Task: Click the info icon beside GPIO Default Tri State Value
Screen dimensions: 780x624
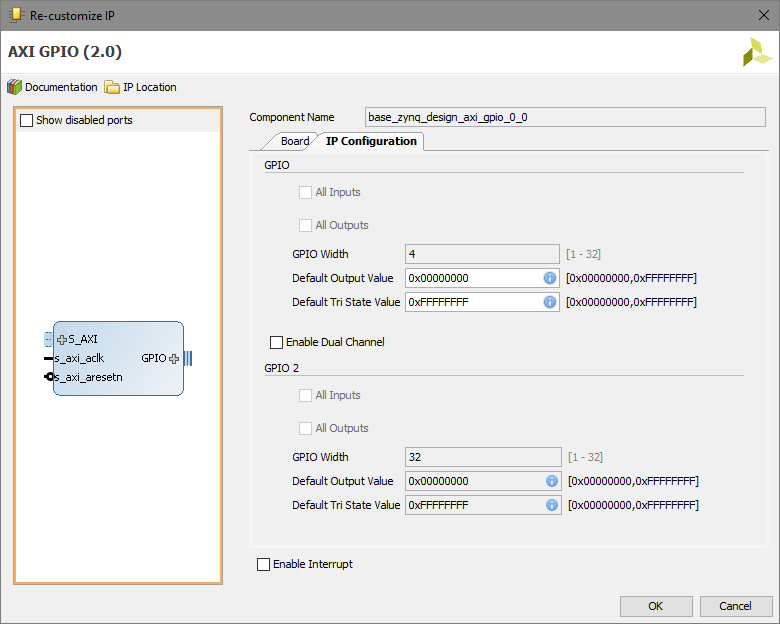Action: [549, 302]
